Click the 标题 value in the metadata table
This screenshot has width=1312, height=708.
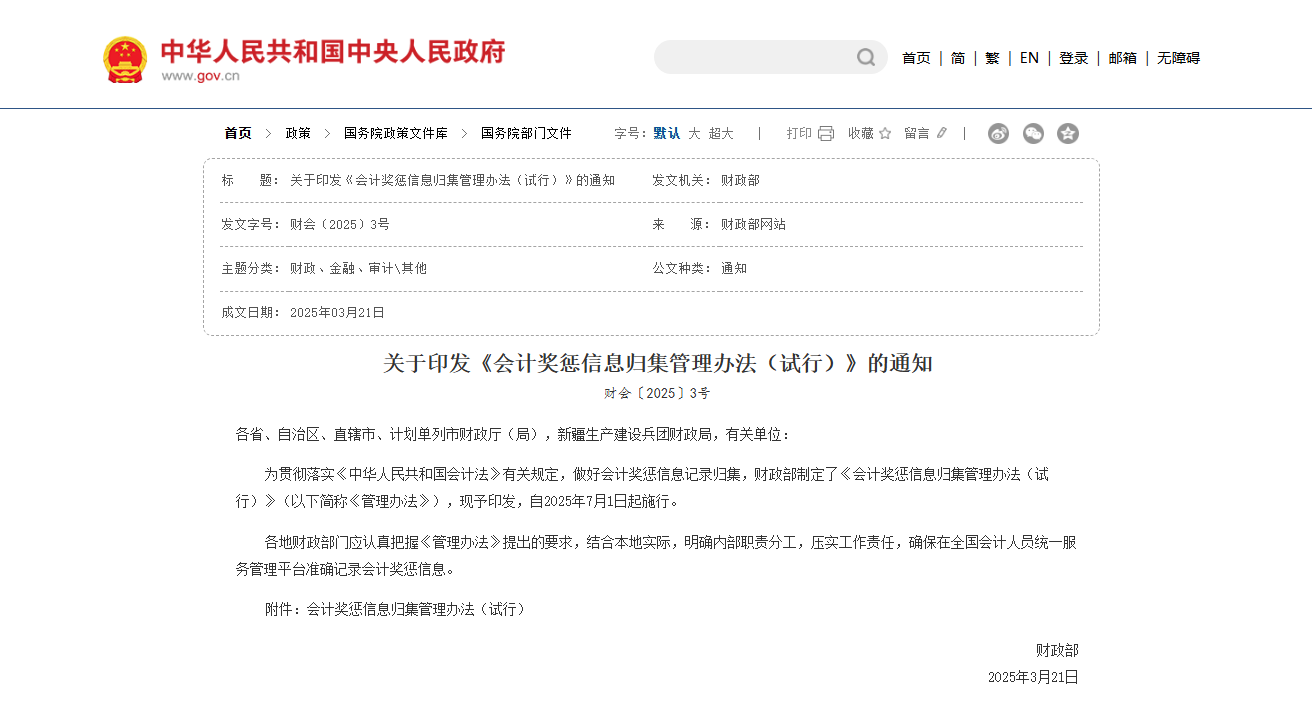pos(452,180)
